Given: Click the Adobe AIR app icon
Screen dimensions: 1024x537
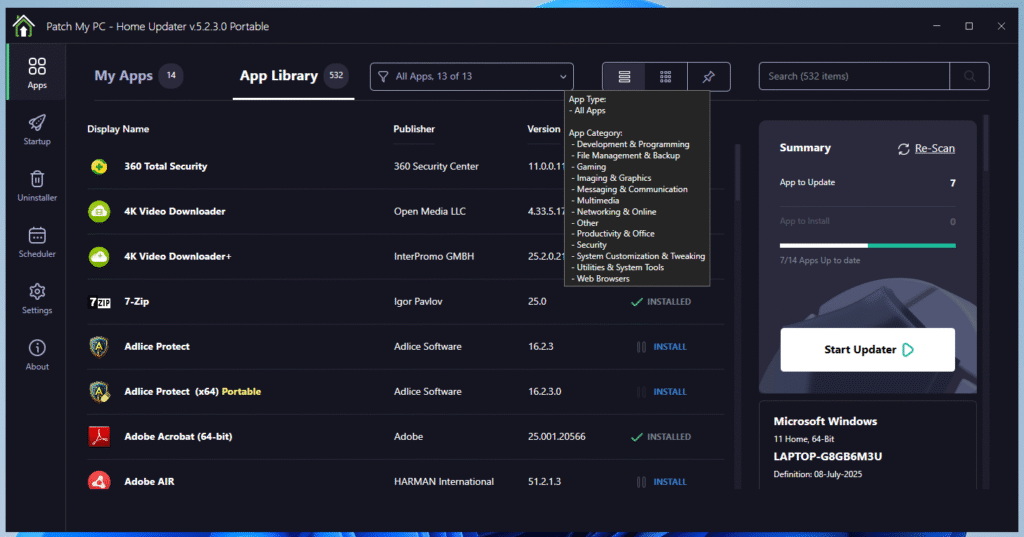Looking at the screenshot, I should 99,481.
